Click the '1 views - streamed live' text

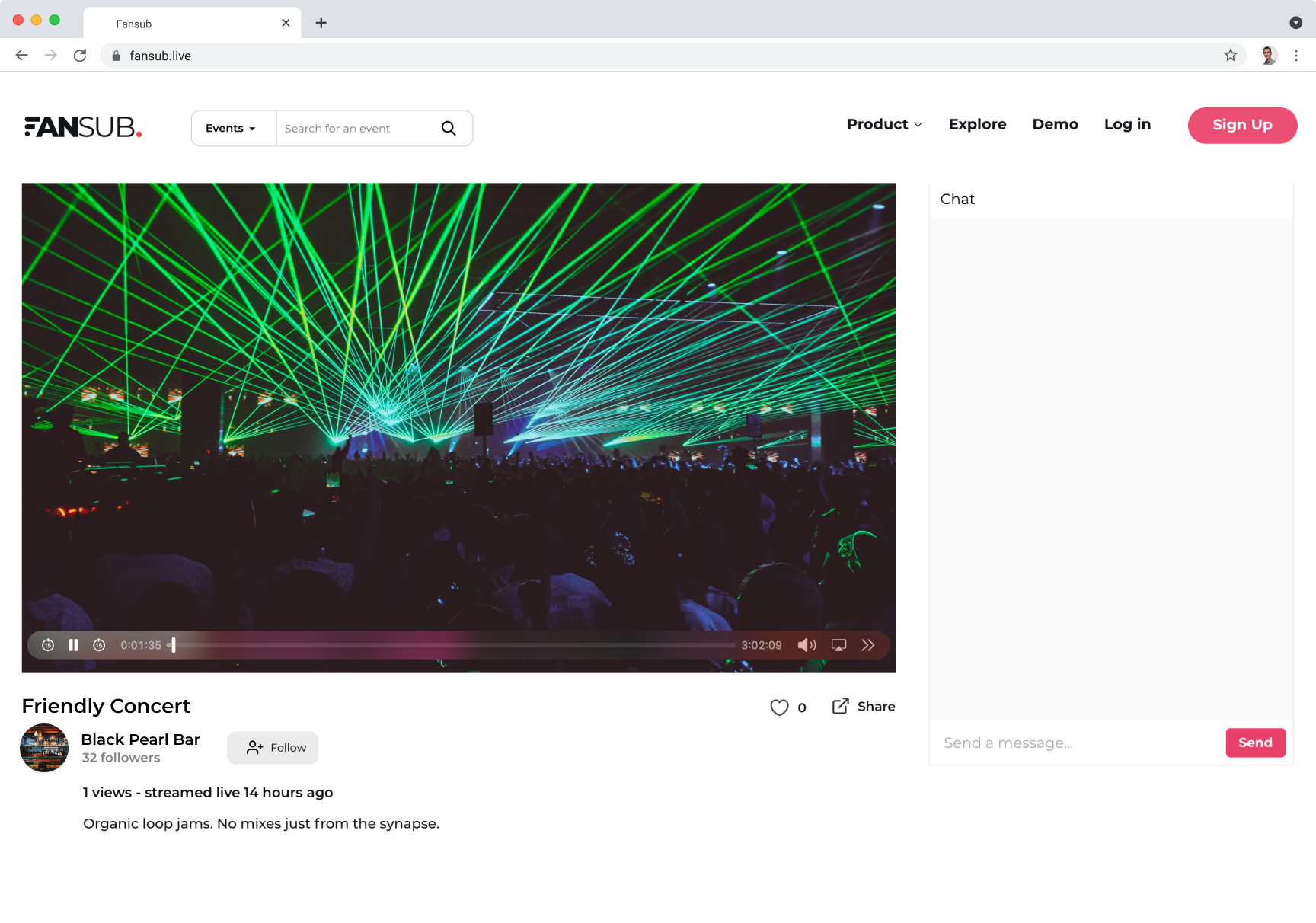point(208,793)
